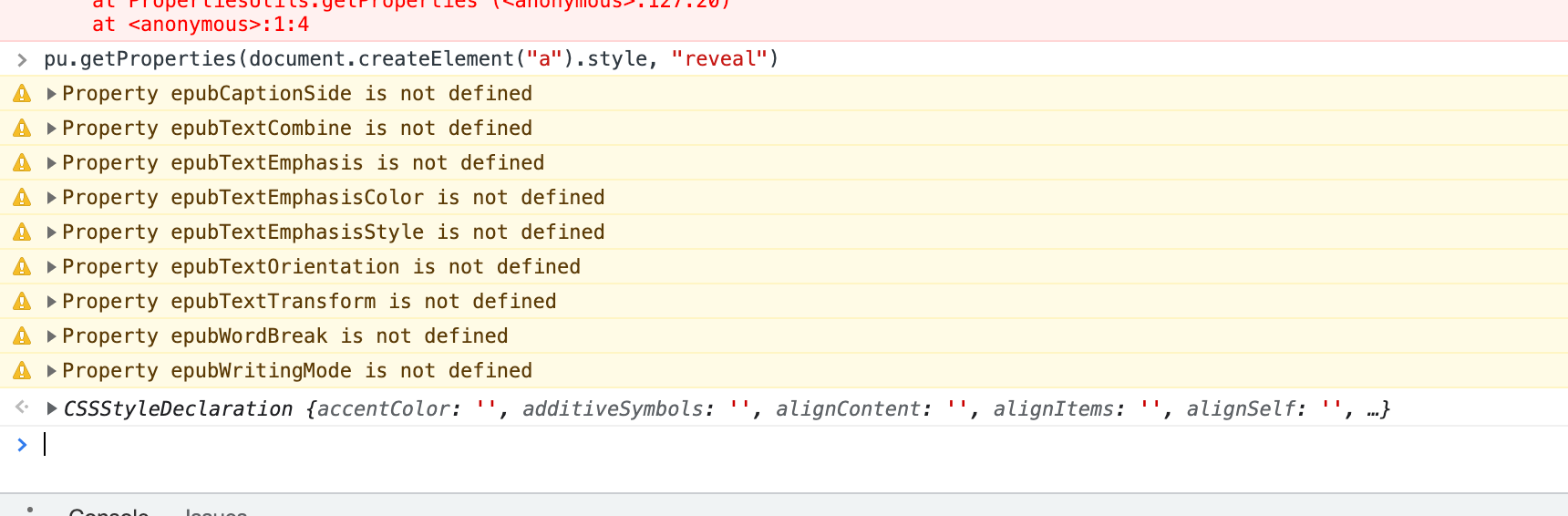Click warning icon beside epubCaptionSide message
Image resolution: width=1568 pixels, height=516 pixels.
22,94
